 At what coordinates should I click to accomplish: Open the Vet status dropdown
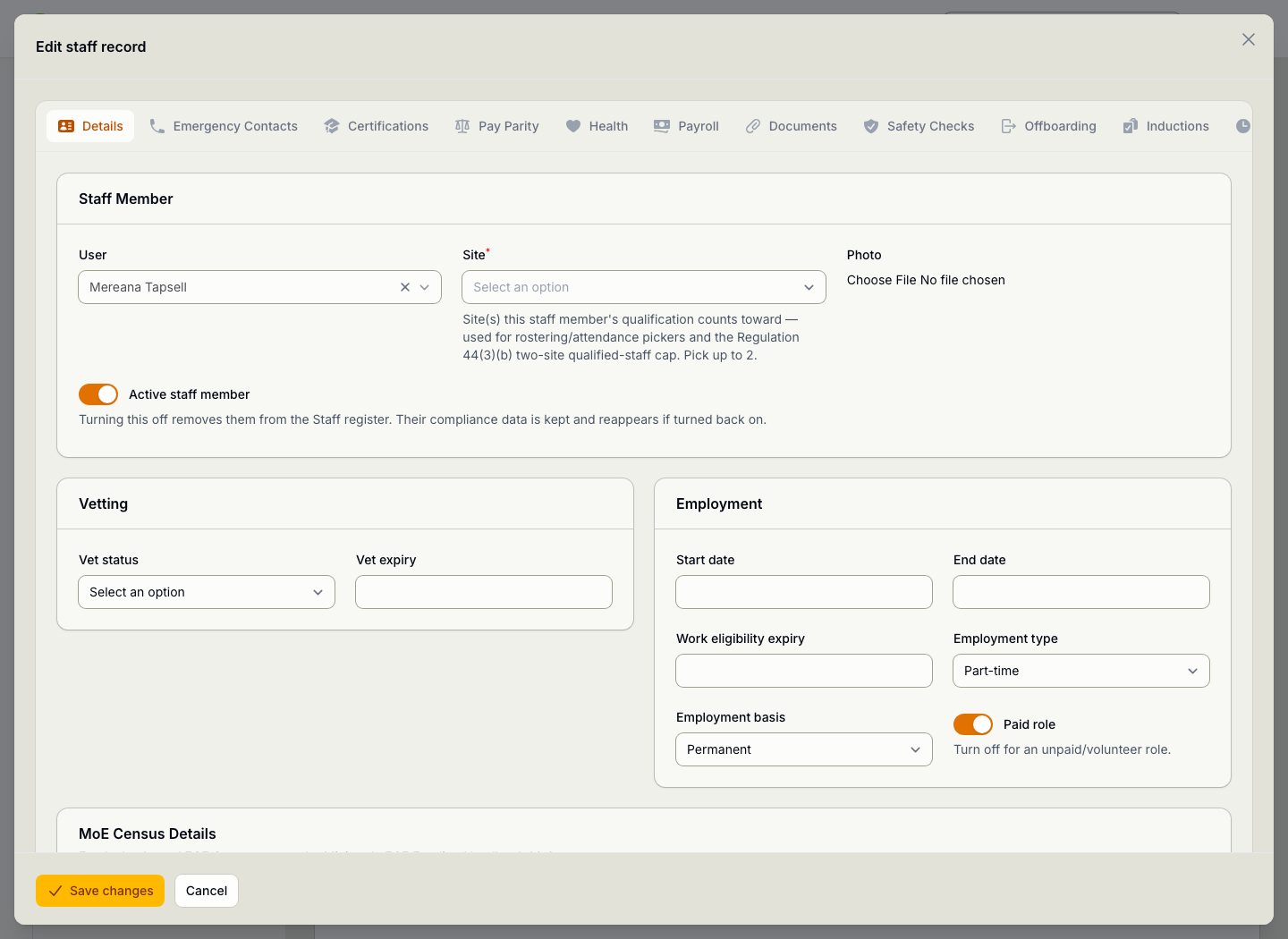pyautogui.click(x=207, y=592)
